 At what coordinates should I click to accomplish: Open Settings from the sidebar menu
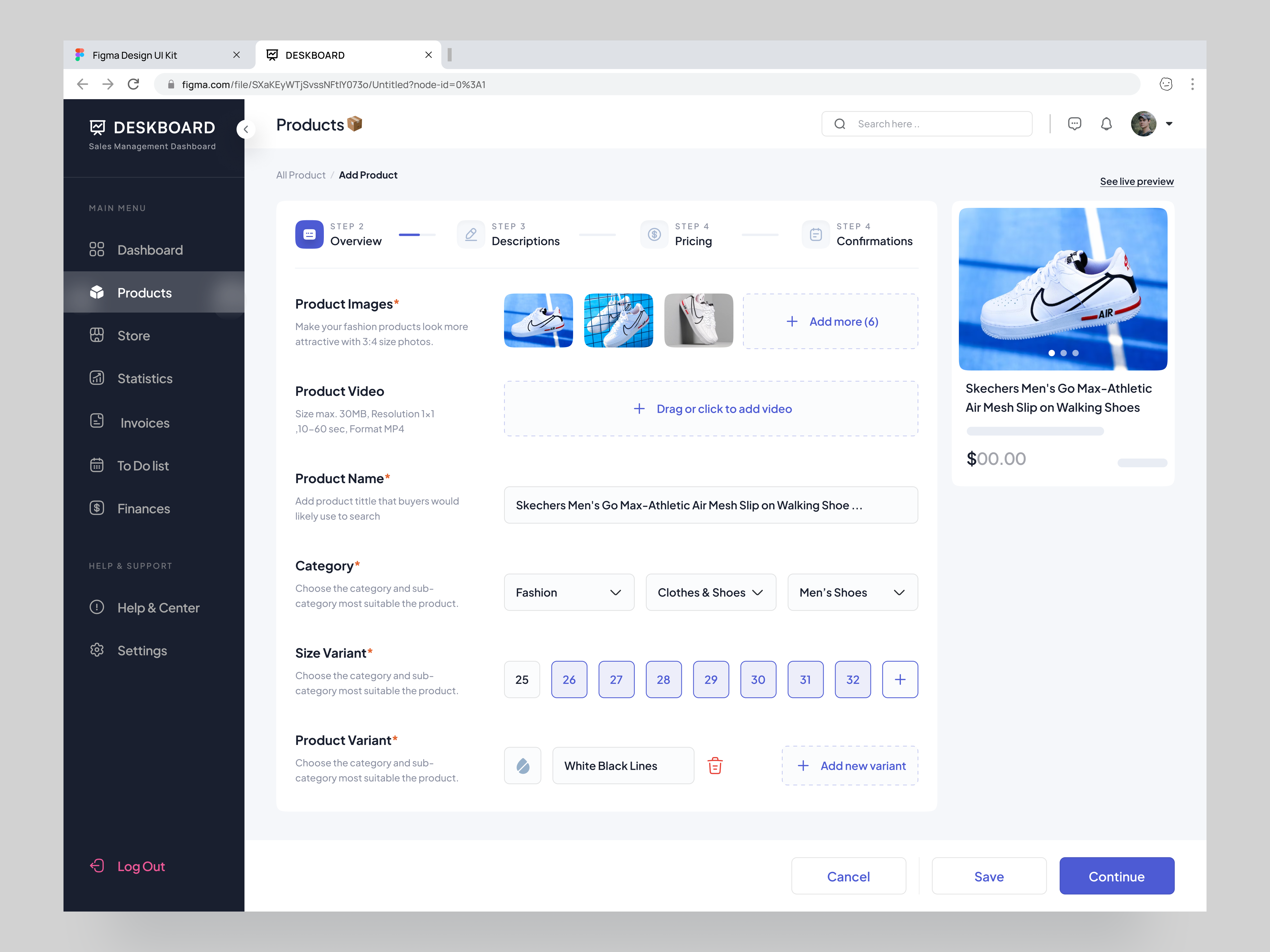pos(97,650)
